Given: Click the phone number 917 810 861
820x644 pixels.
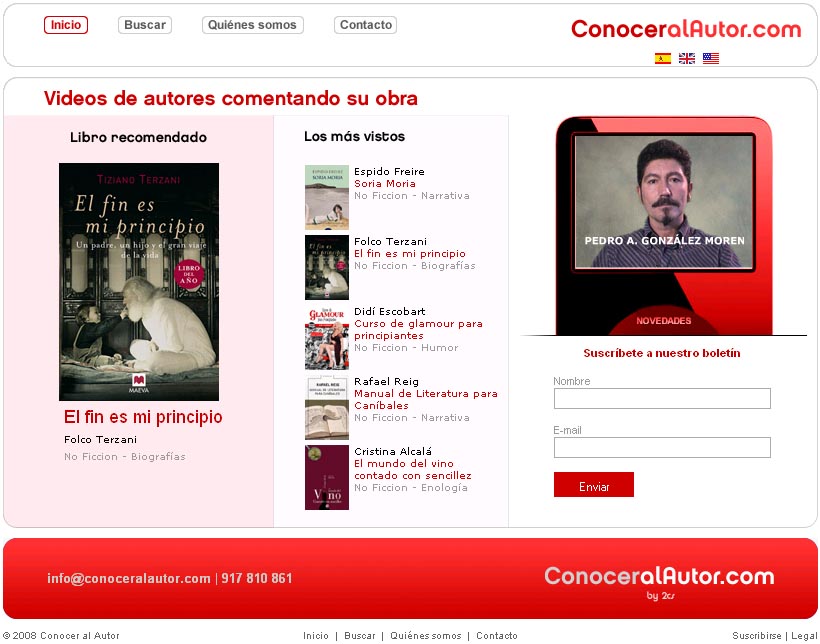Looking at the screenshot, I should (257, 579).
